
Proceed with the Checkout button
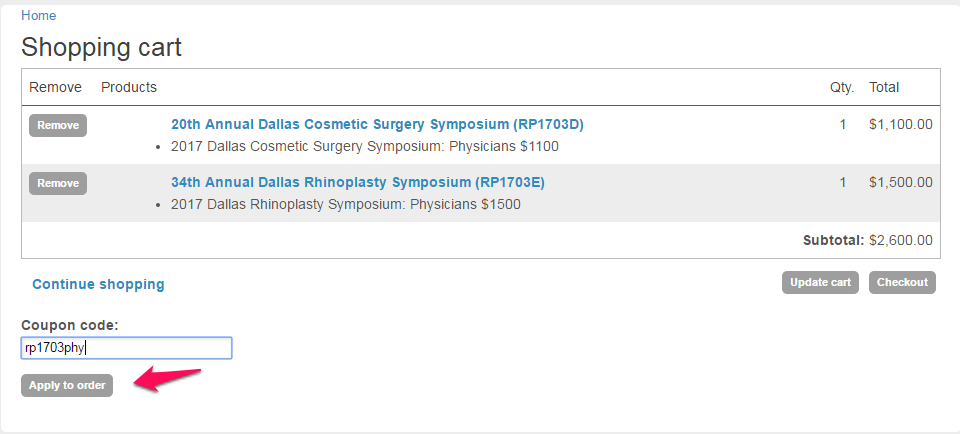(x=902, y=282)
